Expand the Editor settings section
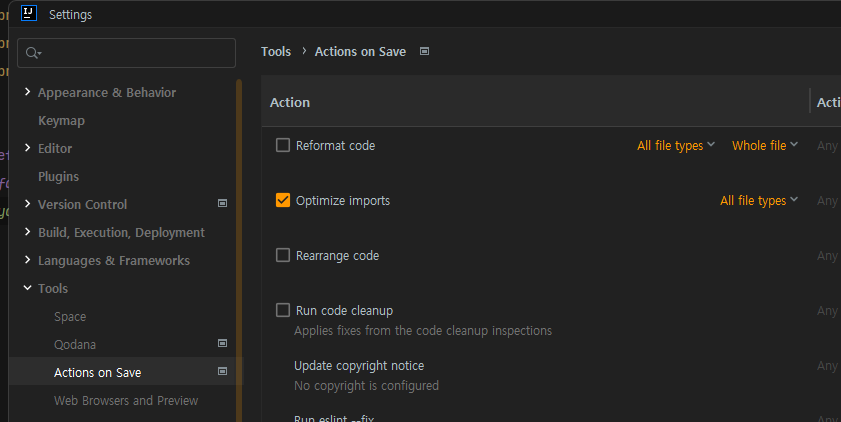This screenshot has height=422, width=841. click(x=27, y=148)
